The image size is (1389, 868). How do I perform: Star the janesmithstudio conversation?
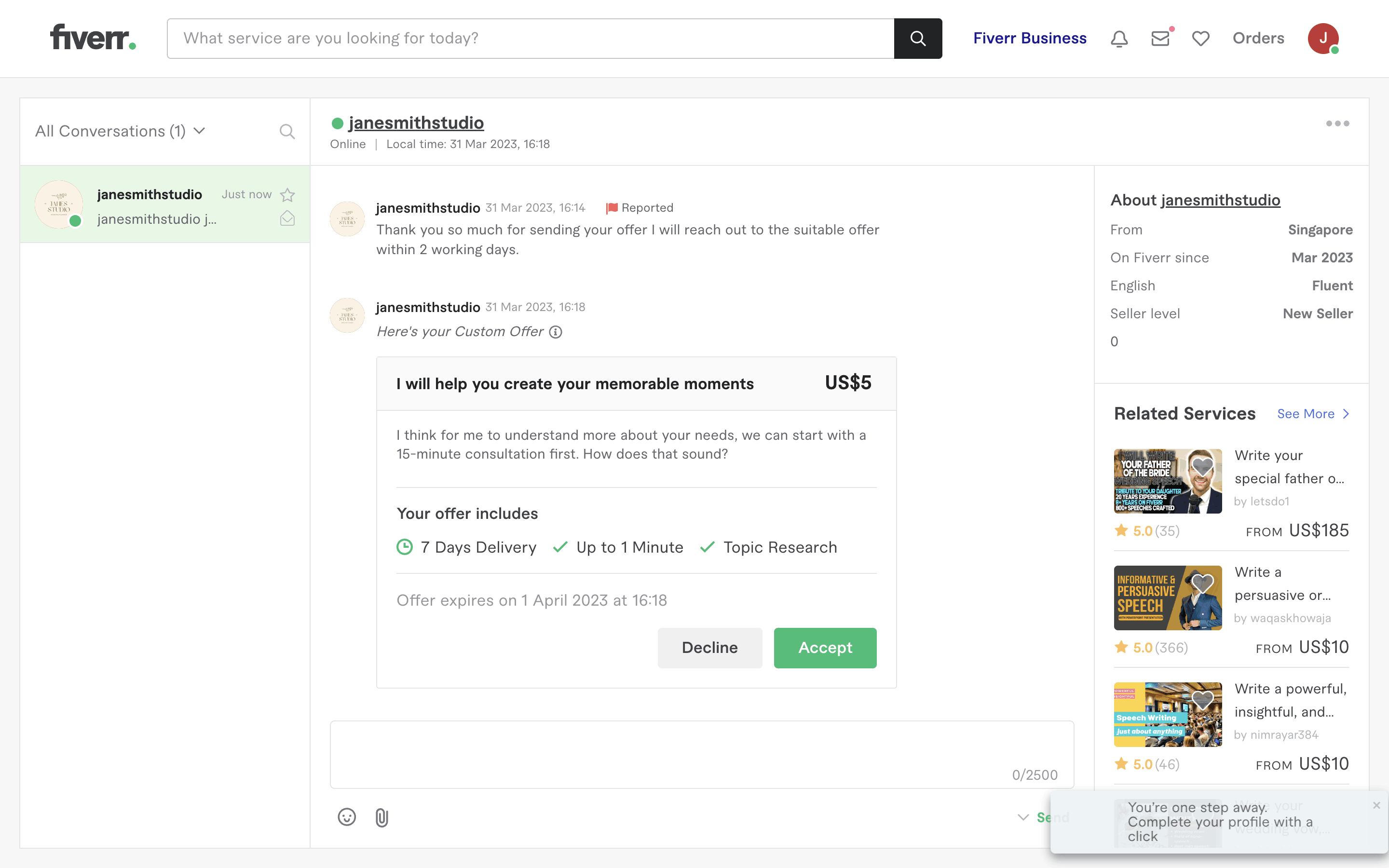pos(287,195)
